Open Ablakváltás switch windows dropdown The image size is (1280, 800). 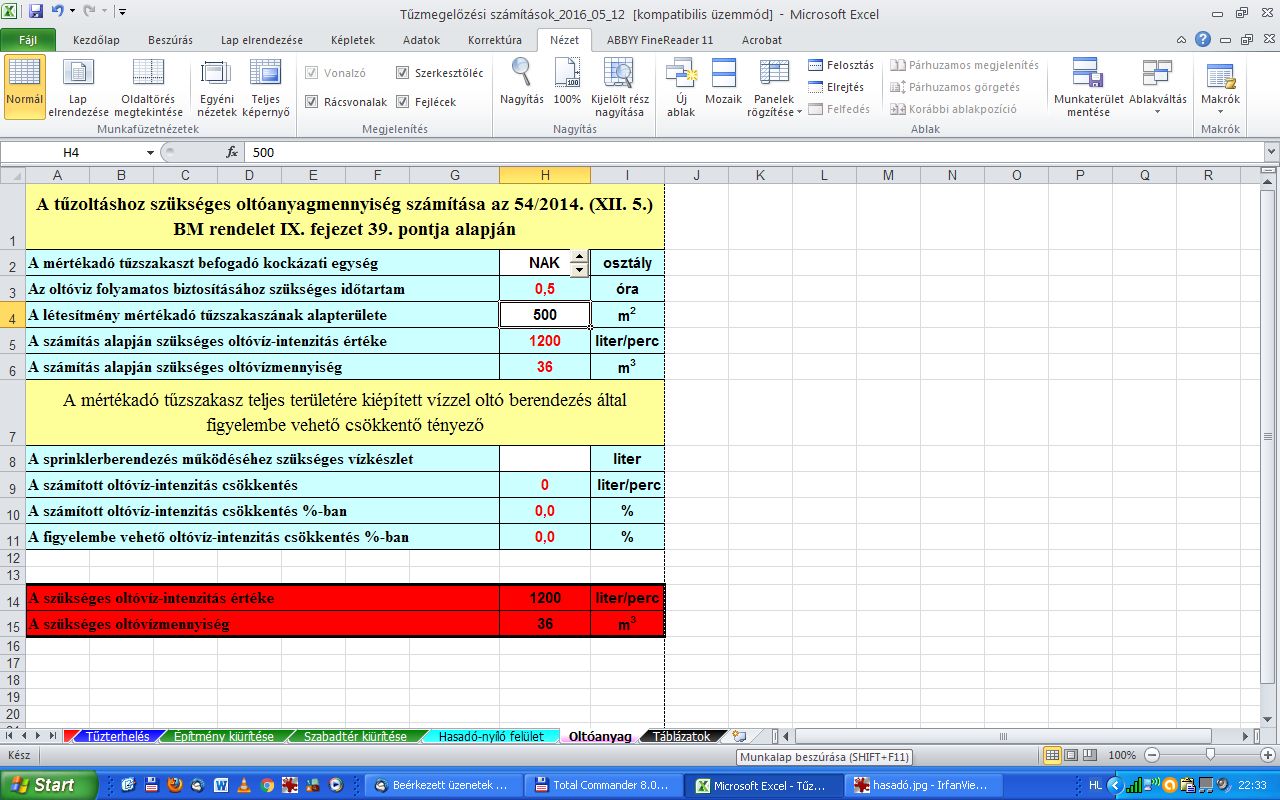coord(1157,87)
